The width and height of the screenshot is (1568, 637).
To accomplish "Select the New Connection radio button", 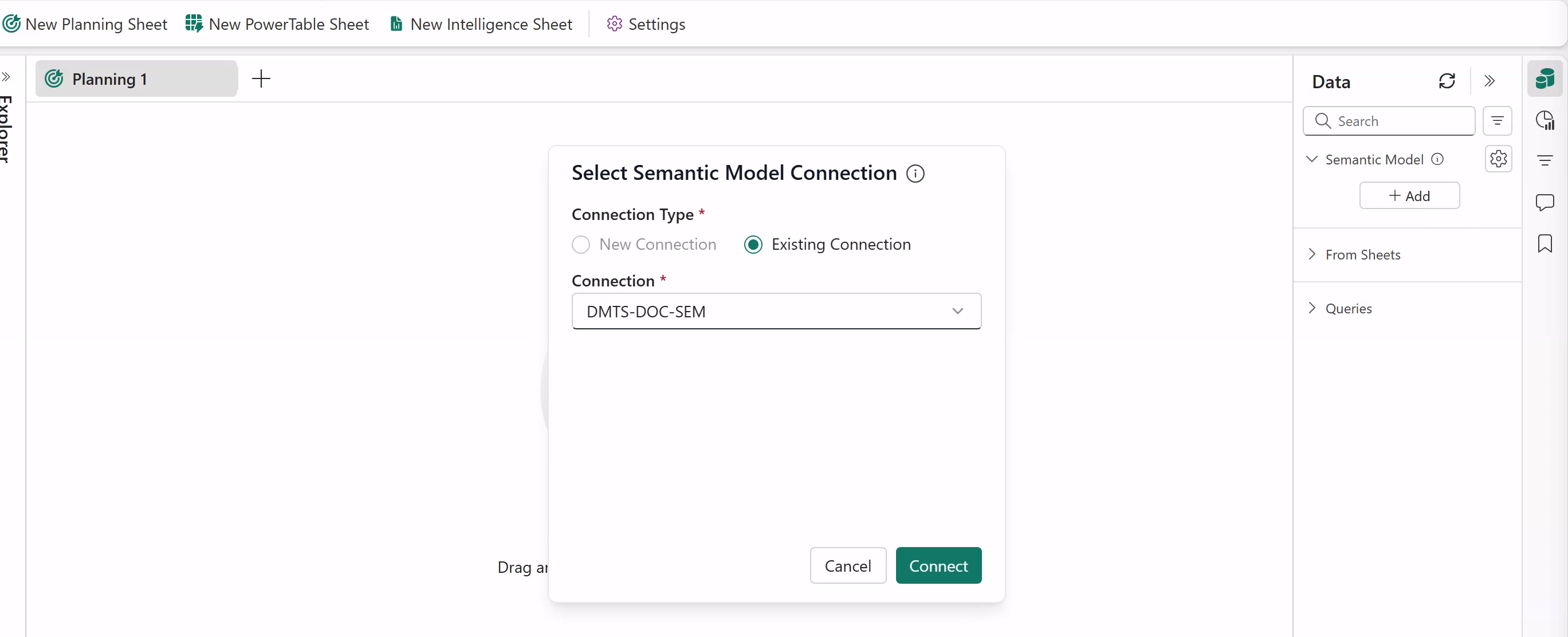I will point(581,245).
